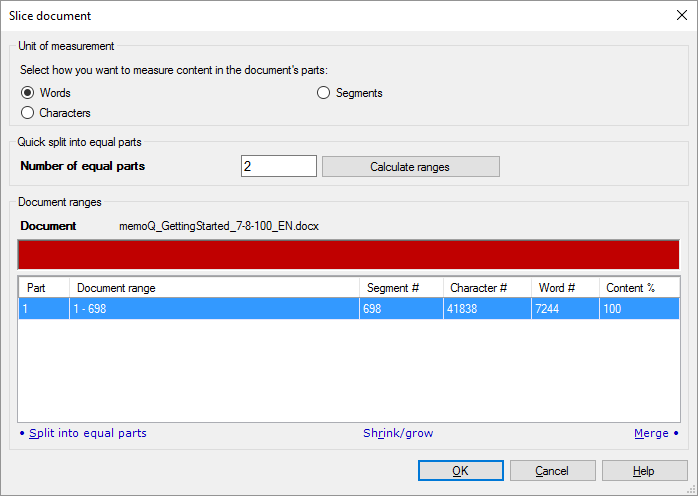Image resolution: width=698 pixels, height=496 pixels.
Task: Click the Number of equal parts field
Action: point(278,166)
